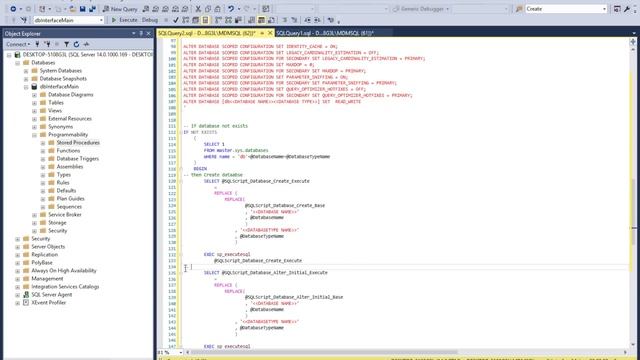Switch to the SQLQuery2.sql tab
Viewport: 640px width, 360px height.
tap(207, 33)
